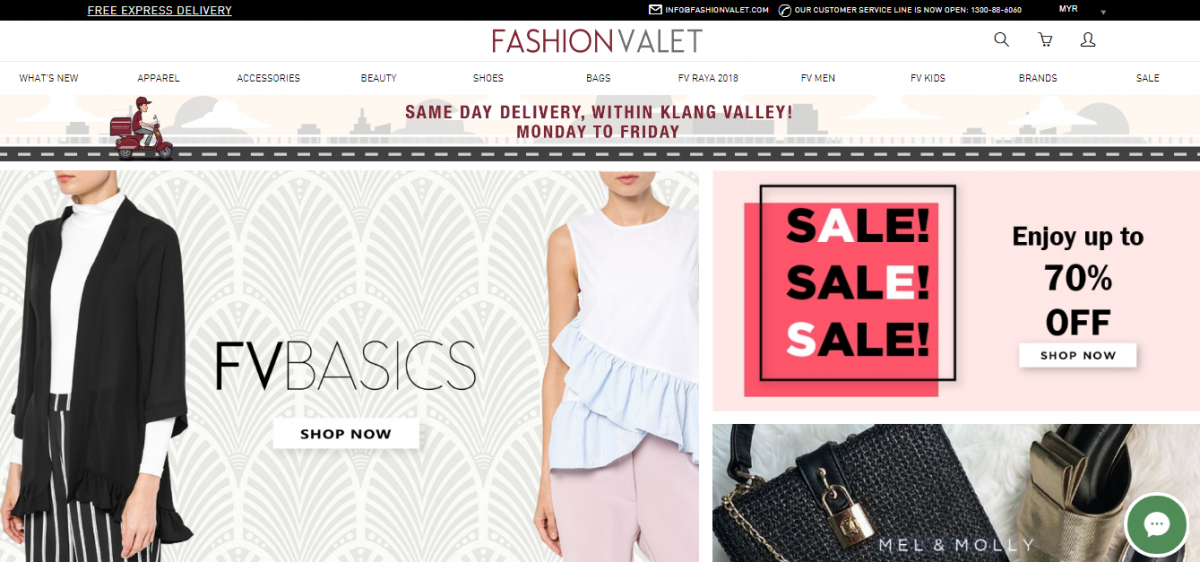Click the email envelope icon
The image size is (1200, 562).
pos(655,10)
